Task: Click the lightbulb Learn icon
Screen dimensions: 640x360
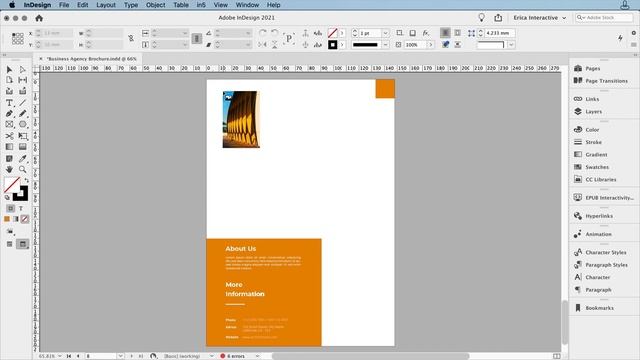Action: pos(482,18)
